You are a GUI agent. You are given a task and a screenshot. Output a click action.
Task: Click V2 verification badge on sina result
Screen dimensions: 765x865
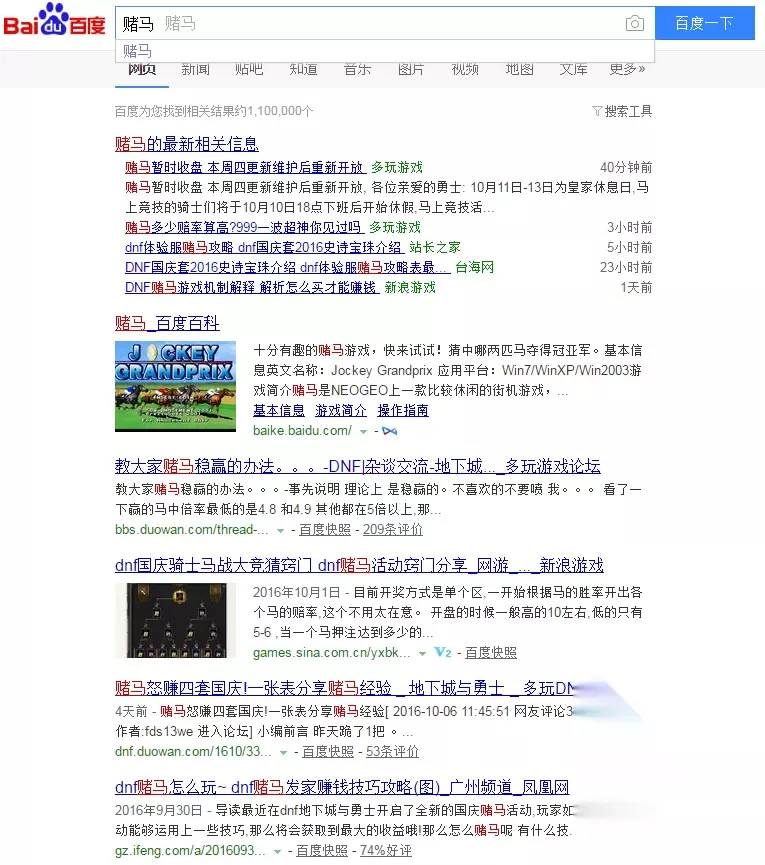pyautogui.click(x=443, y=652)
